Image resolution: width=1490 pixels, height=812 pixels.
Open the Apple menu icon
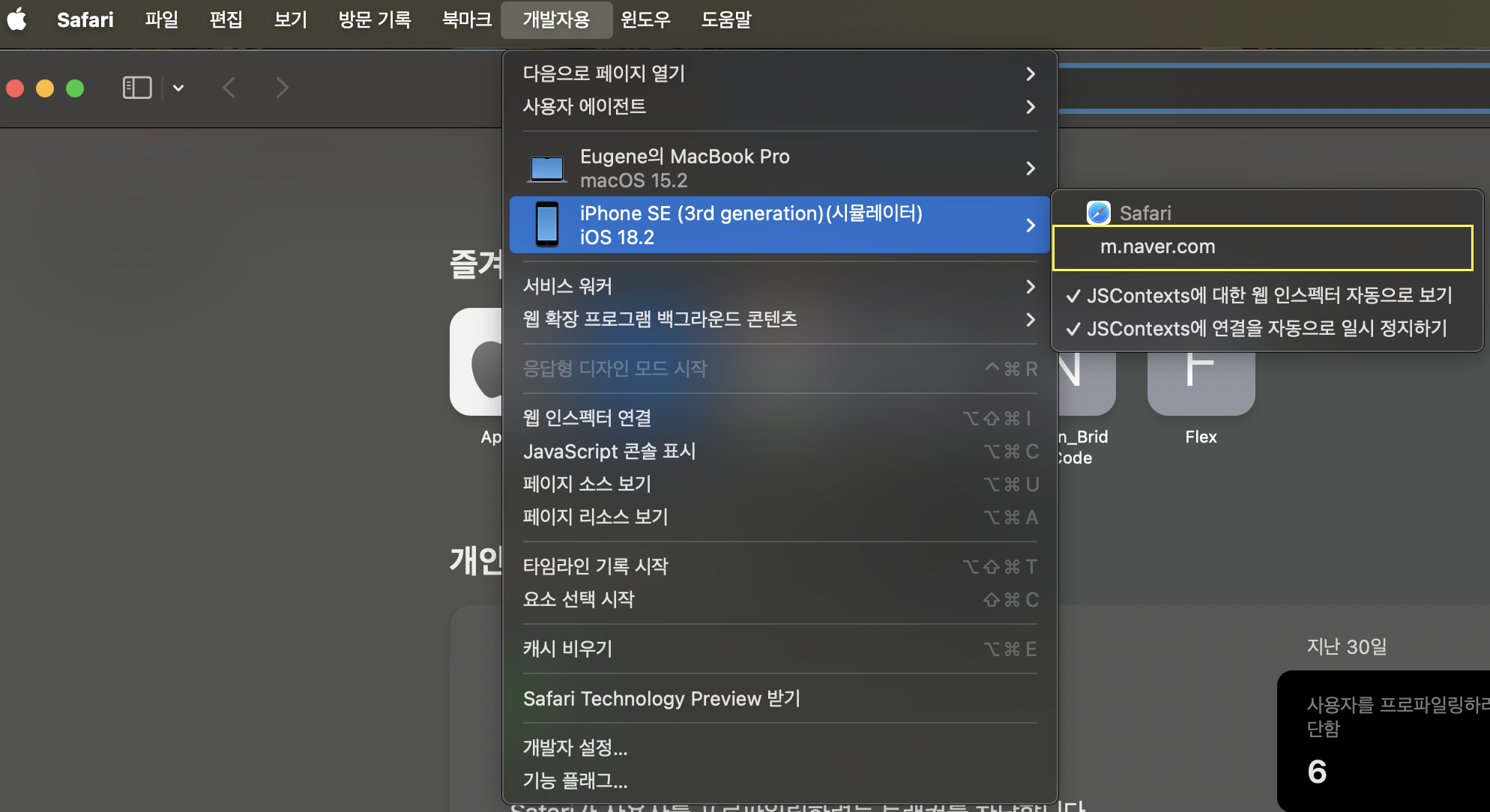tap(16, 19)
